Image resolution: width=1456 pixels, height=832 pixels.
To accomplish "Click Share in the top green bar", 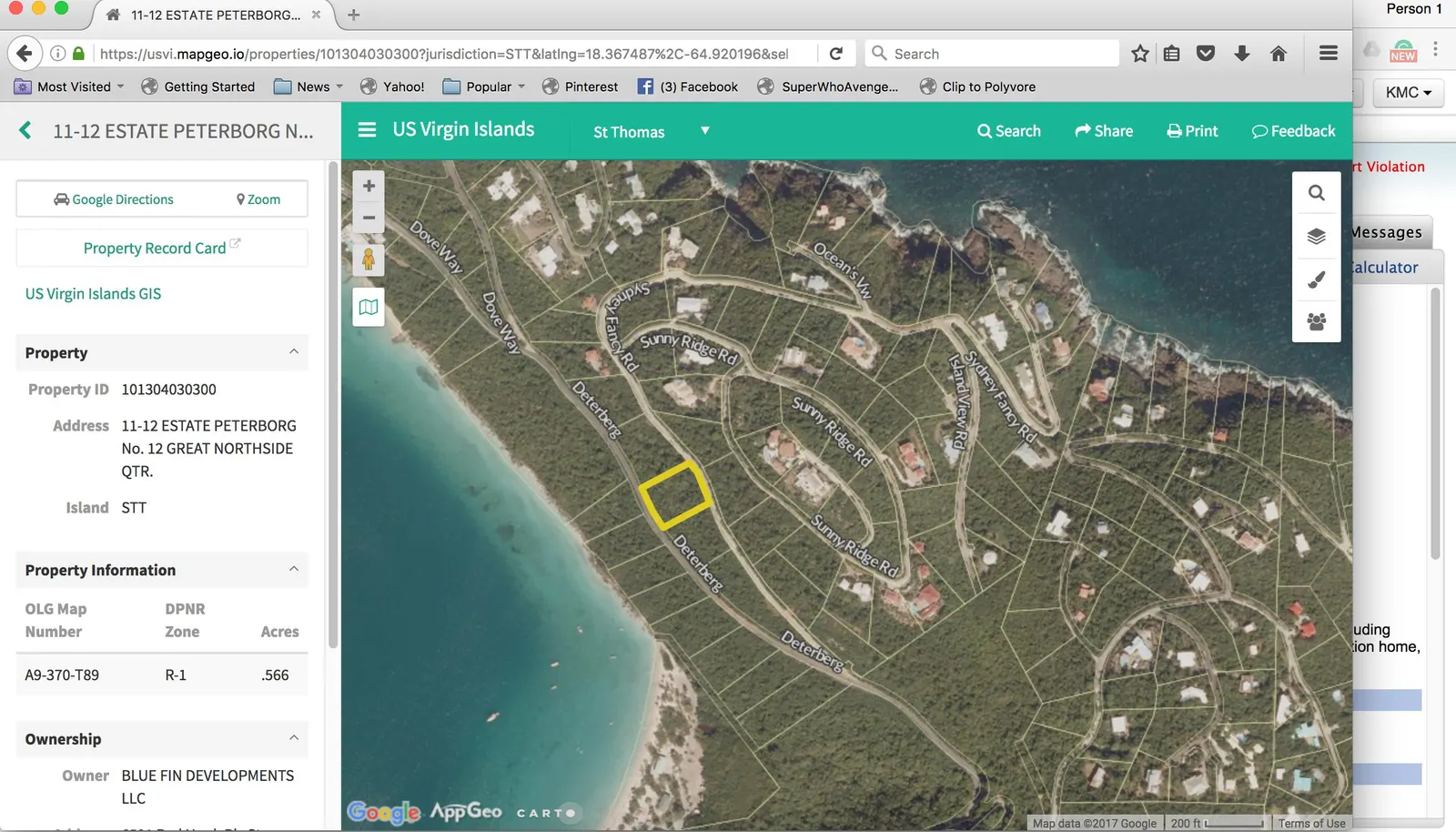I will 1104,131.
